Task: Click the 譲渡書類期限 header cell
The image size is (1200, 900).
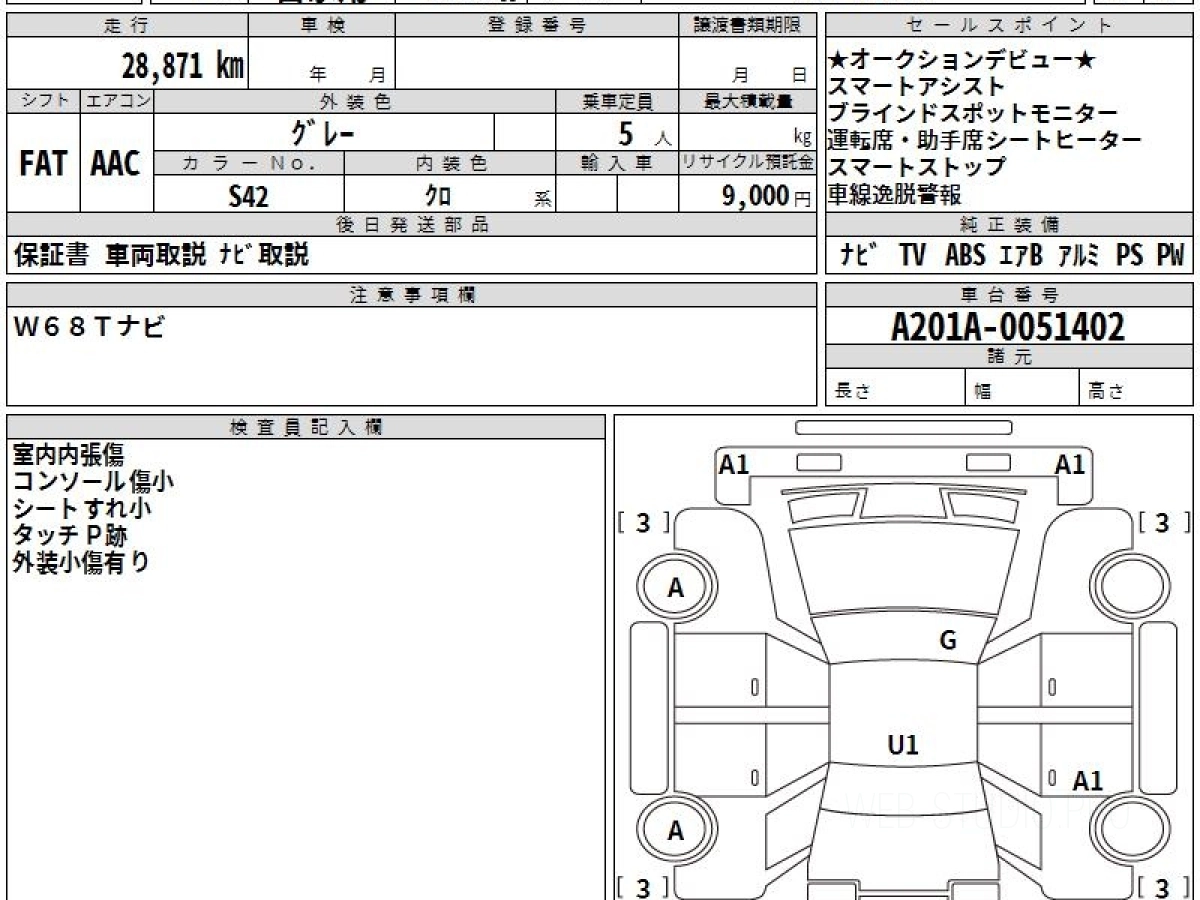Action: point(747,26)
